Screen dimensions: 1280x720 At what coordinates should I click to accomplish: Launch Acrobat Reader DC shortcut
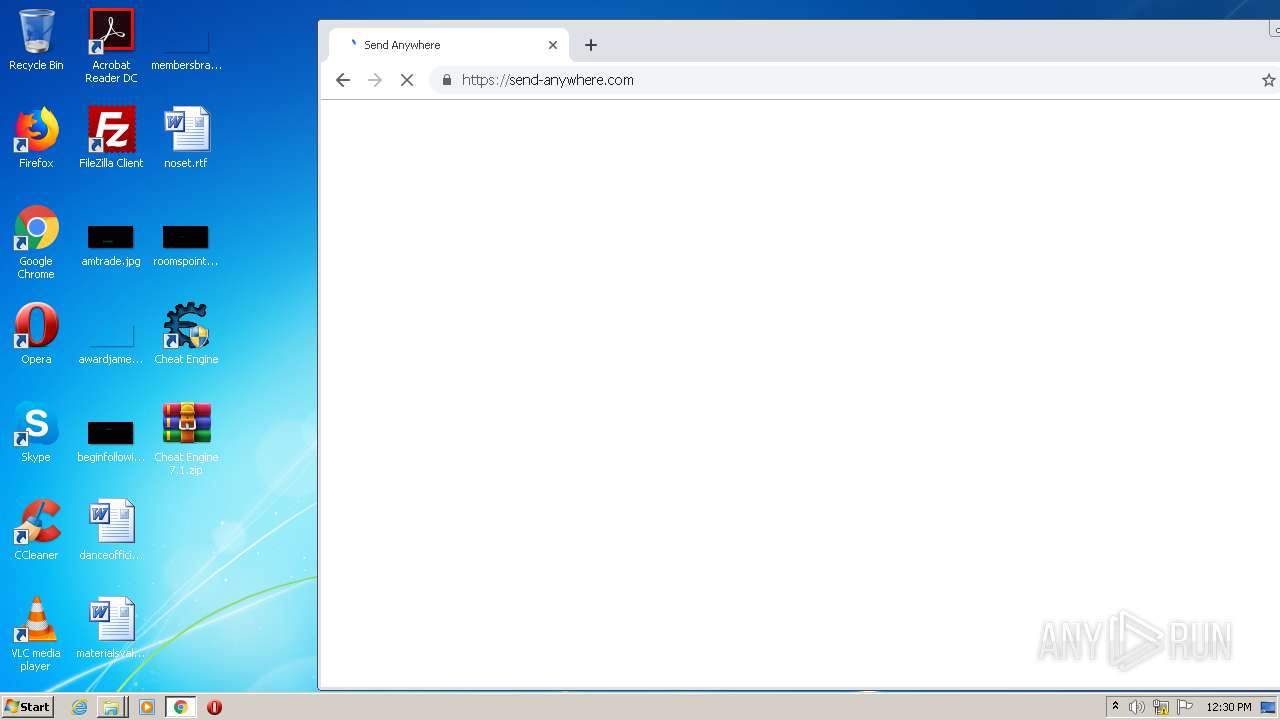pyautogui.click(x=111, y=46)
